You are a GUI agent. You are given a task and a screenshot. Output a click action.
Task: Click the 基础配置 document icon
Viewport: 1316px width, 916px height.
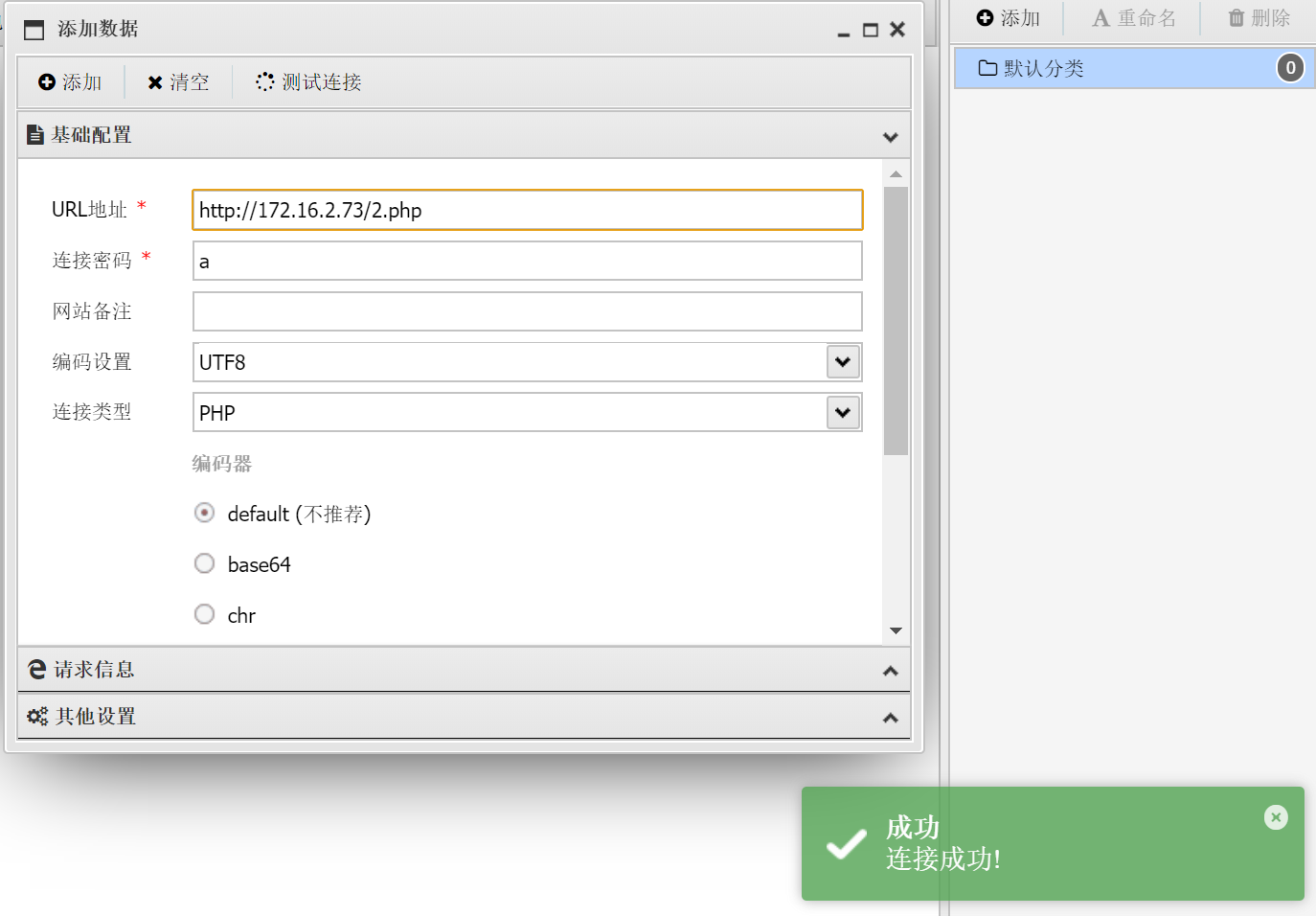point(35,135)
